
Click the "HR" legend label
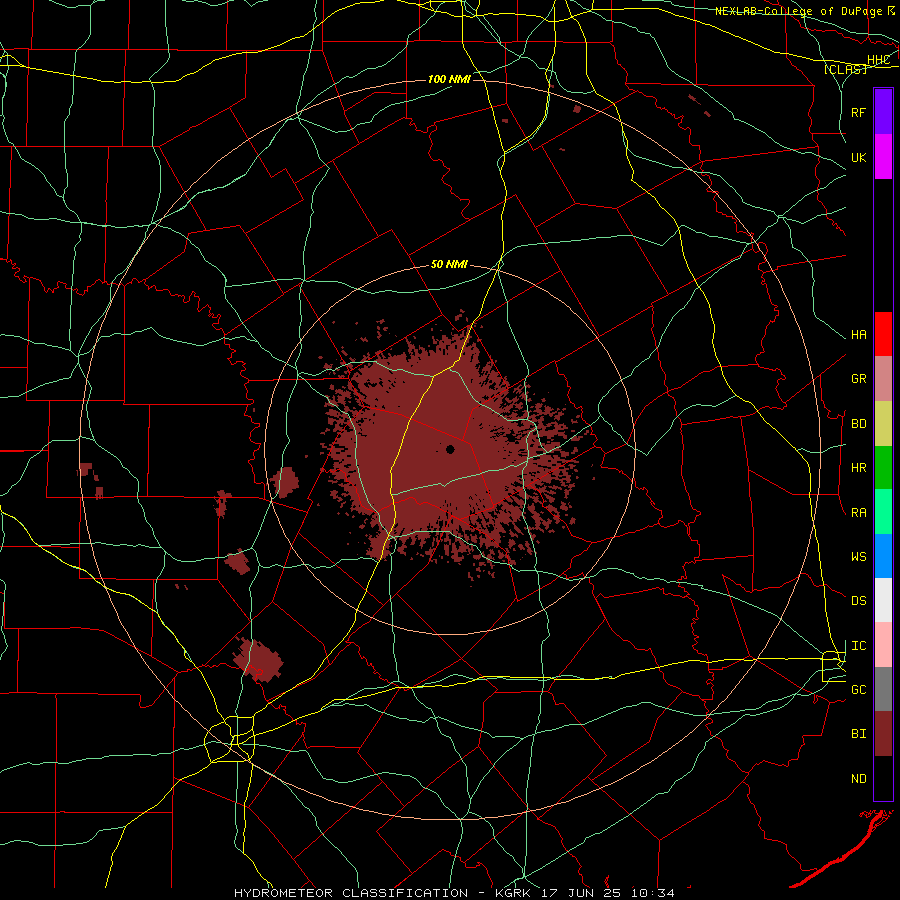click(x=858, y=468)
